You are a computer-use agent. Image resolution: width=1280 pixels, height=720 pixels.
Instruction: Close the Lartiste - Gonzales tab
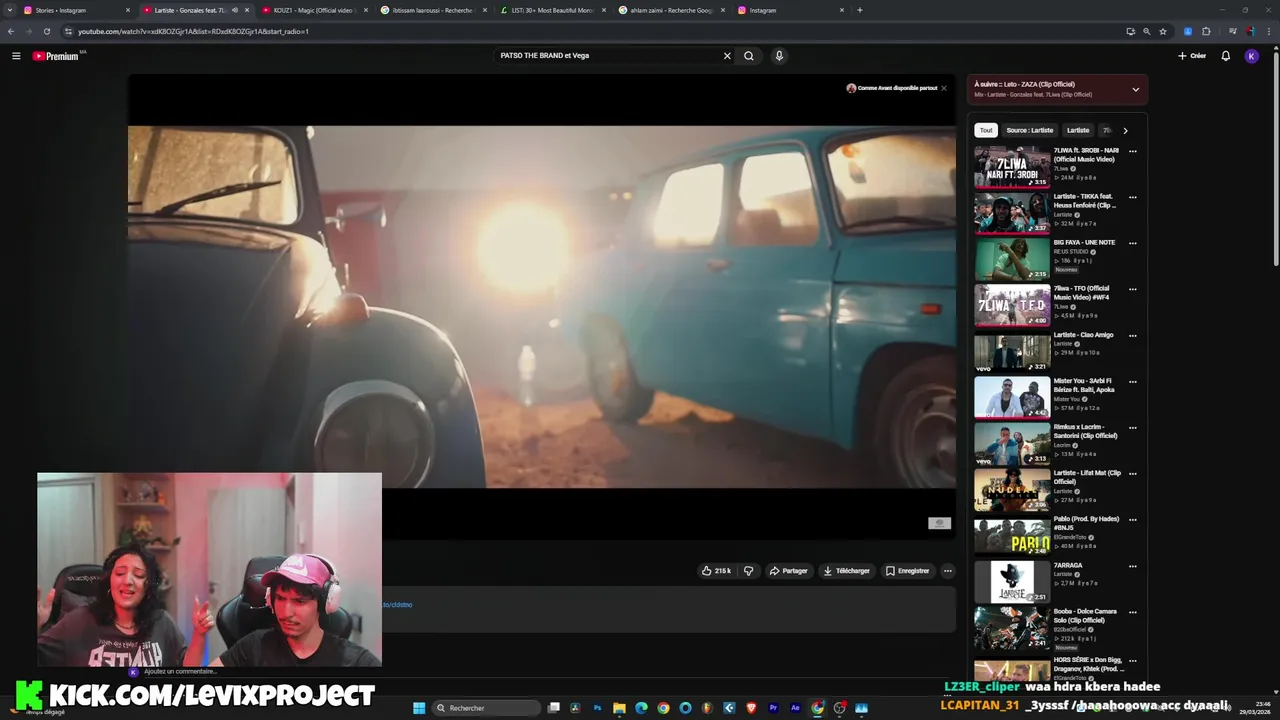tap(247, 10)
